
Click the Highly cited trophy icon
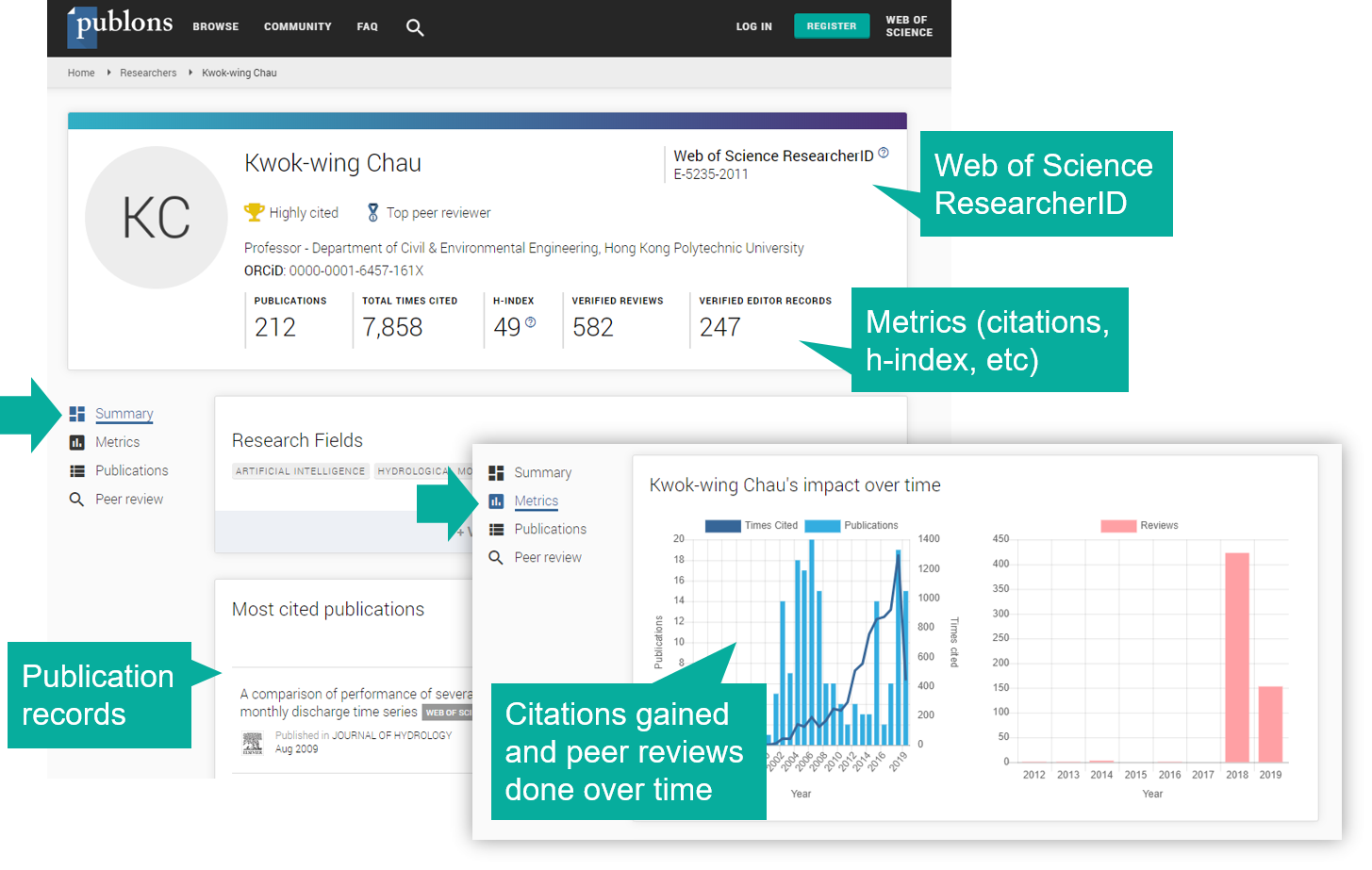(255, 213)
